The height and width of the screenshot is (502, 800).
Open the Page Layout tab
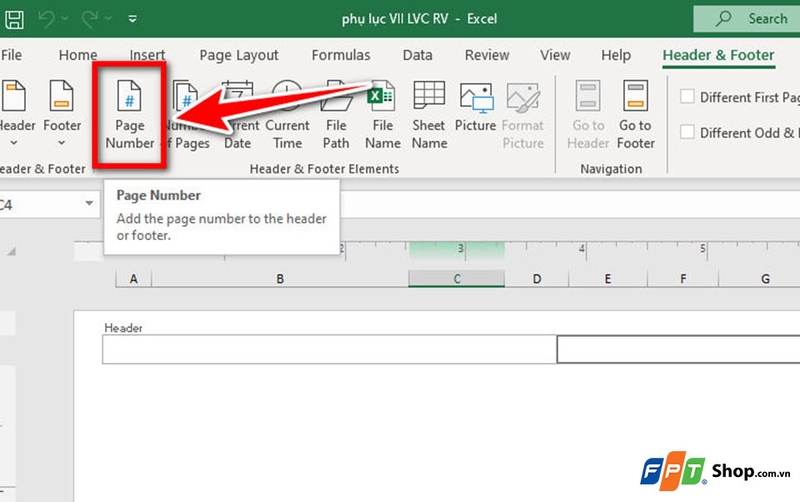(x=239, y=55)
